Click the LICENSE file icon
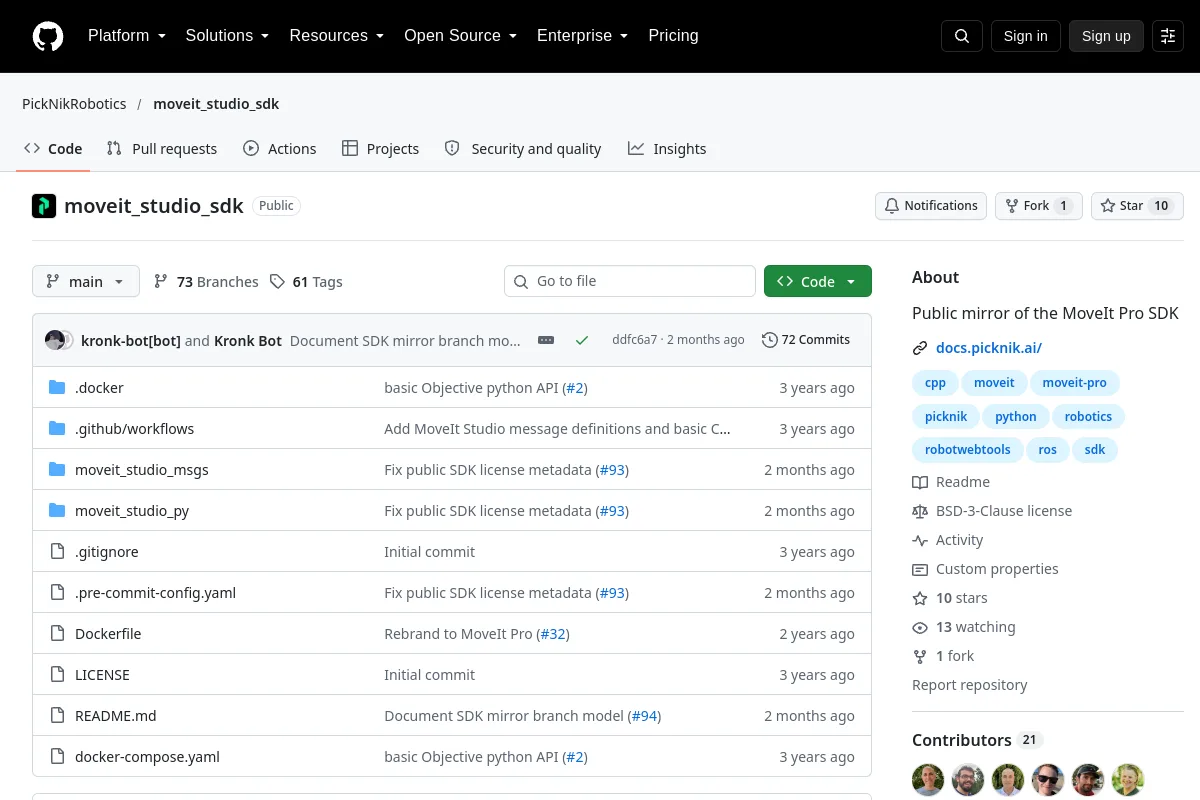 (57, 675)
